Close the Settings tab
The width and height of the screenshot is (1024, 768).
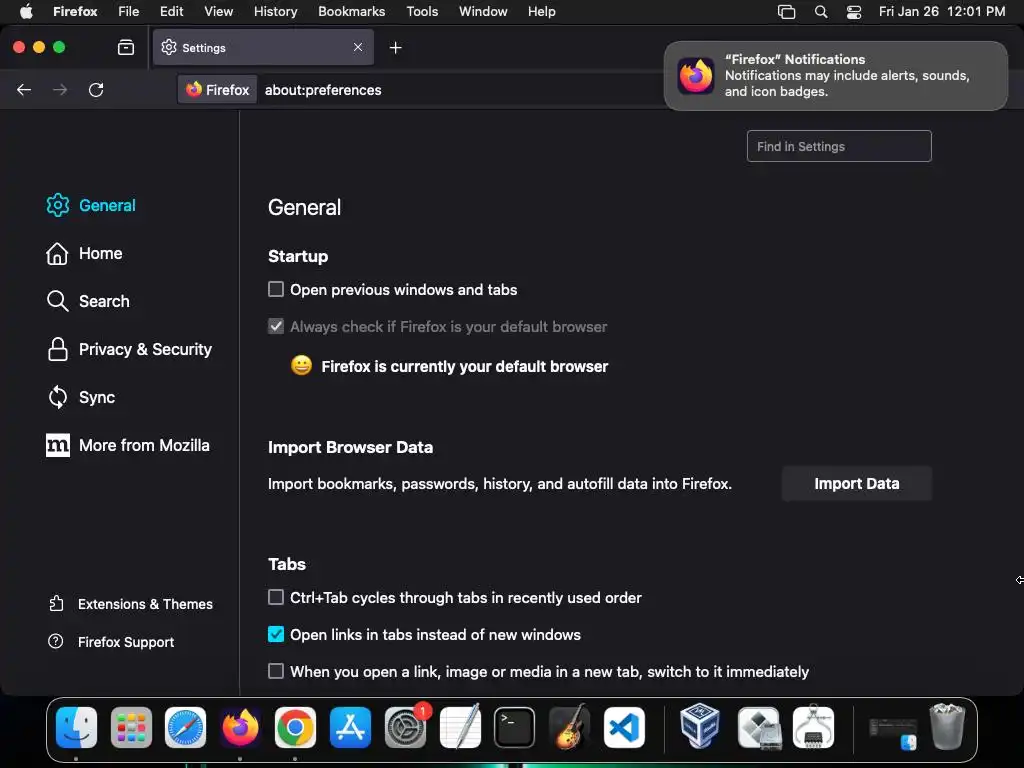pos(358,47)
